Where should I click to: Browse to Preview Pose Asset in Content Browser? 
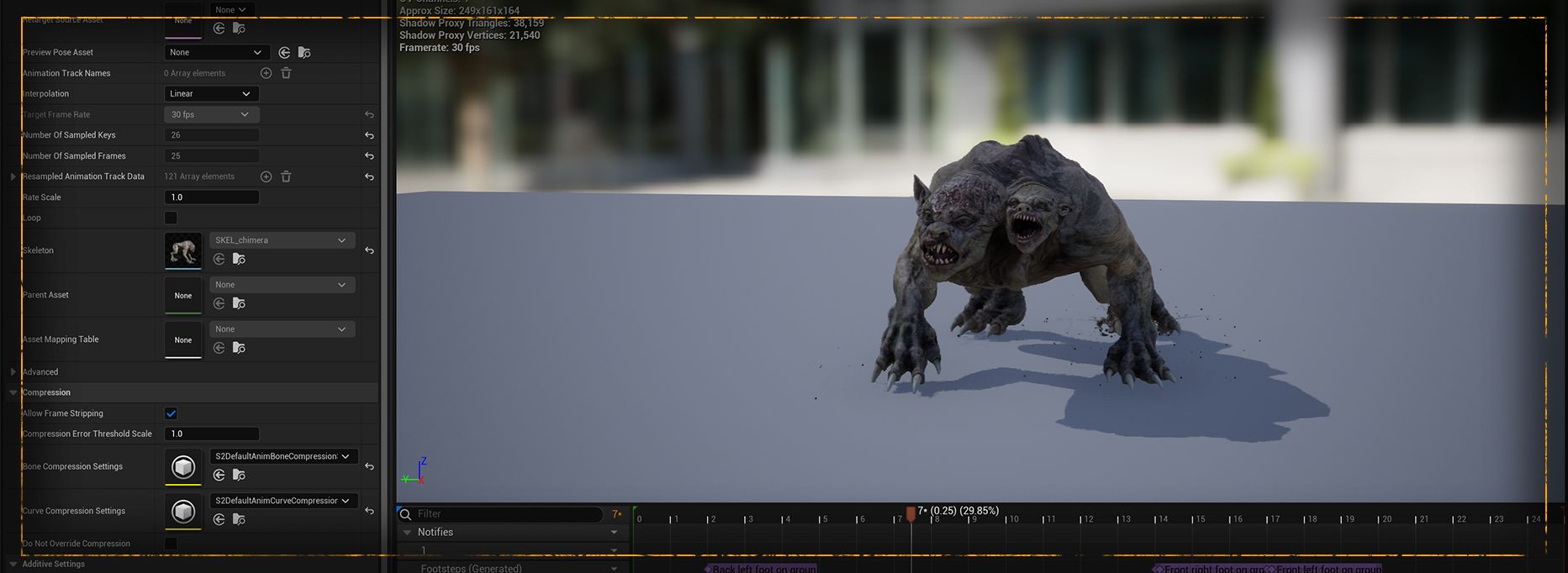click(304, 52)
